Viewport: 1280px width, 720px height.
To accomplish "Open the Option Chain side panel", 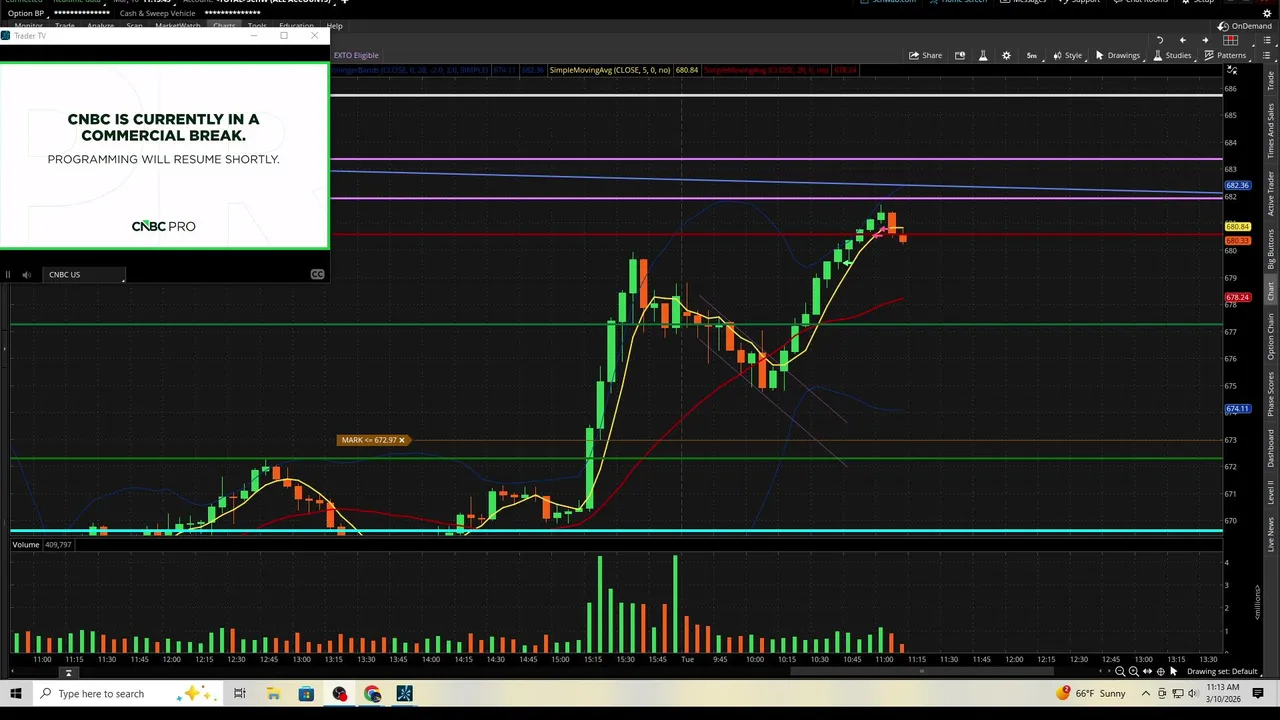I will tap(1271, 336).
